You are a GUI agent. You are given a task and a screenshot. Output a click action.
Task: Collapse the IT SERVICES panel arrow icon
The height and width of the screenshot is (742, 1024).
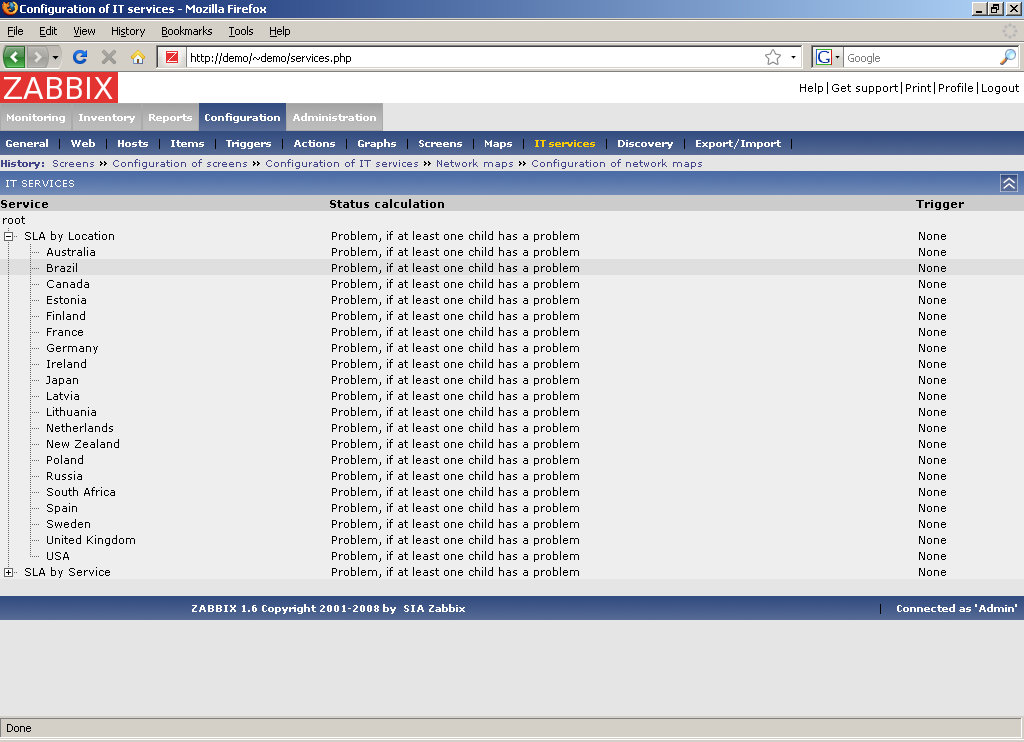tap(1008, 184)
